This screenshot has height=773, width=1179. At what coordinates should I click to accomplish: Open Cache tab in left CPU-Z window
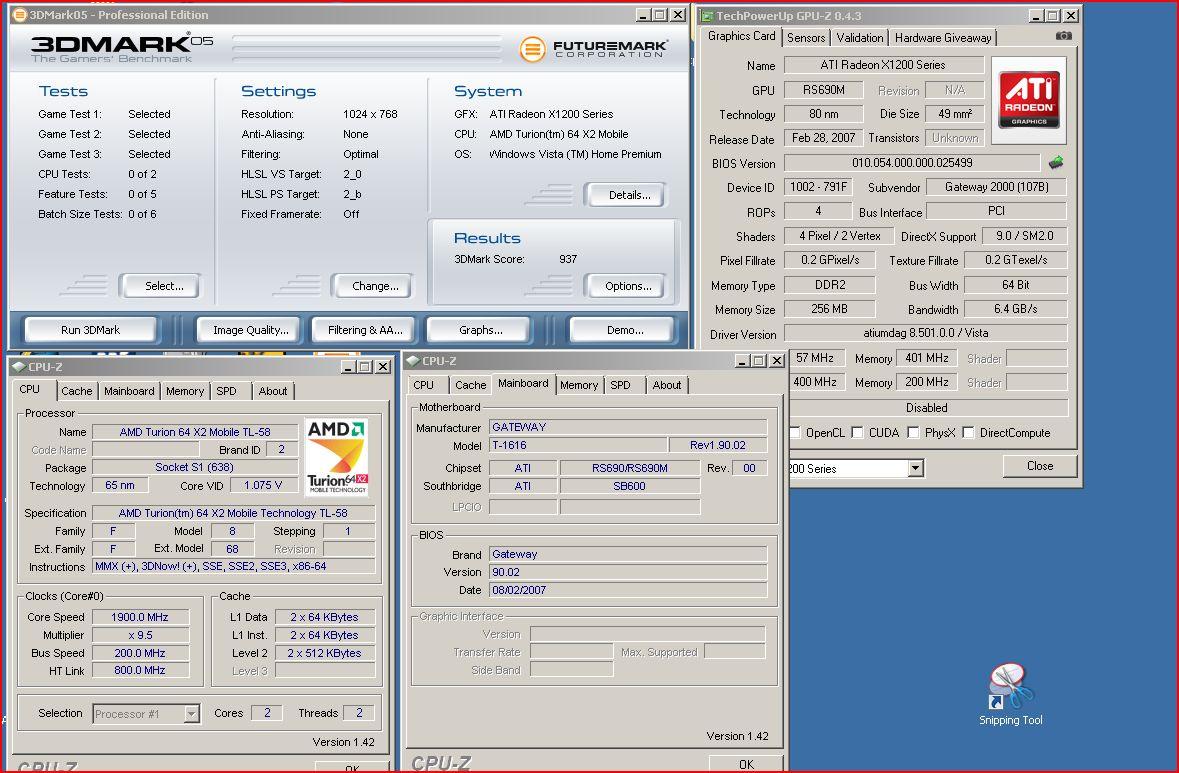pos(77,391)
